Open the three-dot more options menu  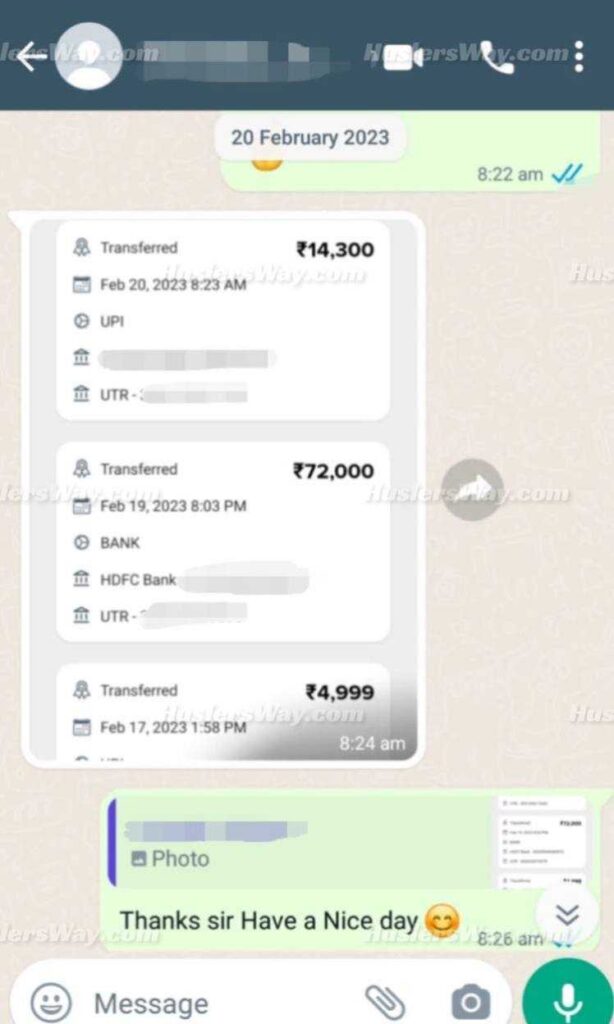point(579,57)
